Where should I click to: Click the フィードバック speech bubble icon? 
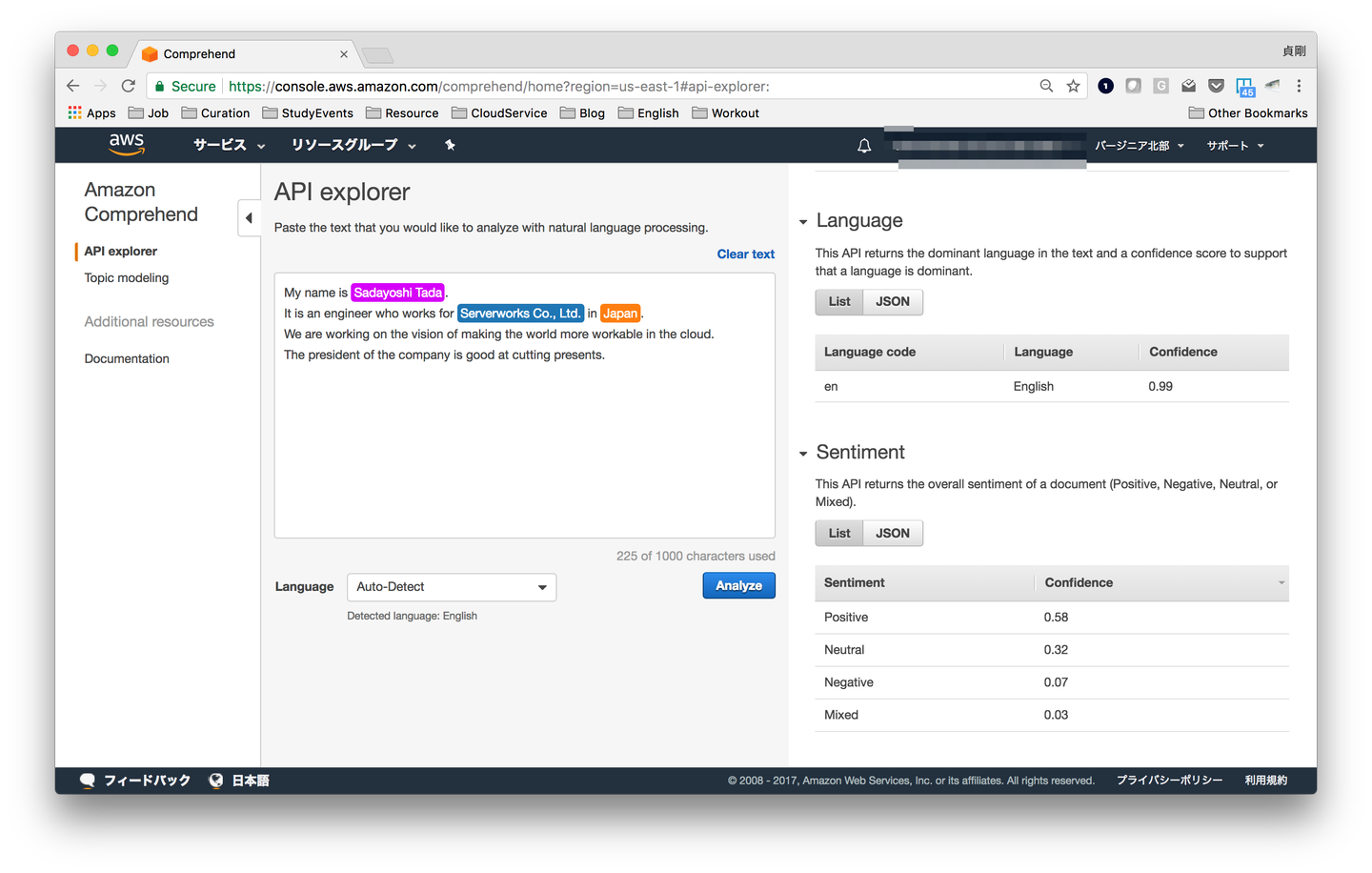88,781
